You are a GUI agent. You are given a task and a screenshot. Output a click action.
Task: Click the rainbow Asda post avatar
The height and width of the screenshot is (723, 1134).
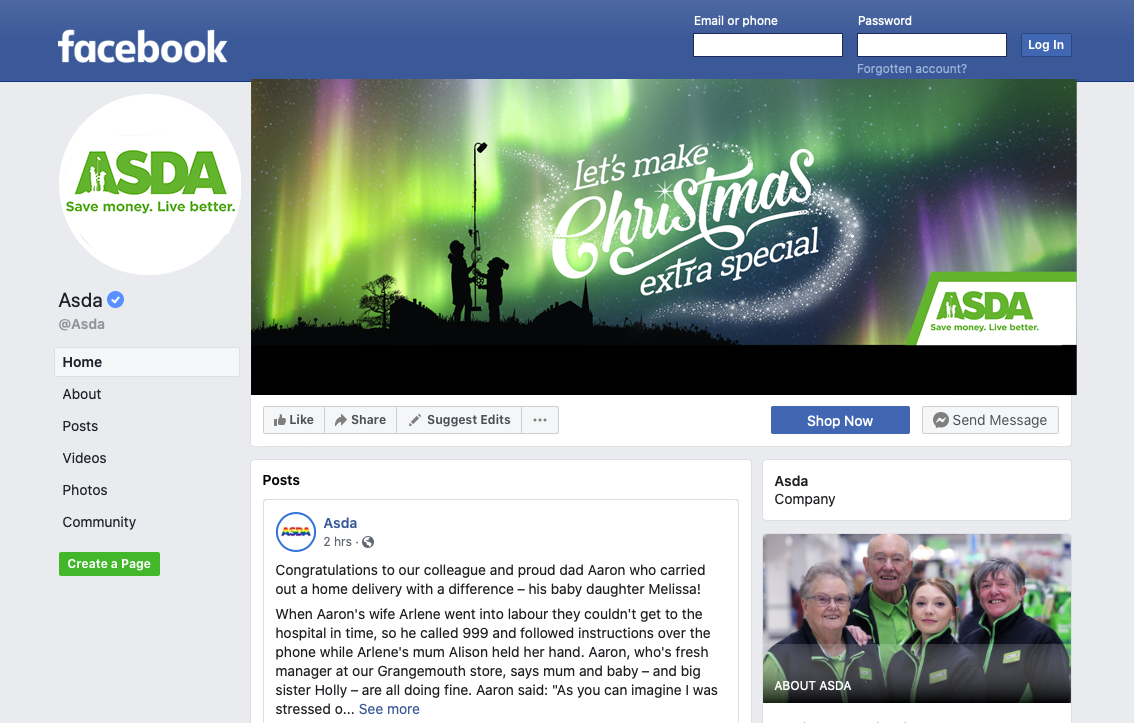click(296, 531)
